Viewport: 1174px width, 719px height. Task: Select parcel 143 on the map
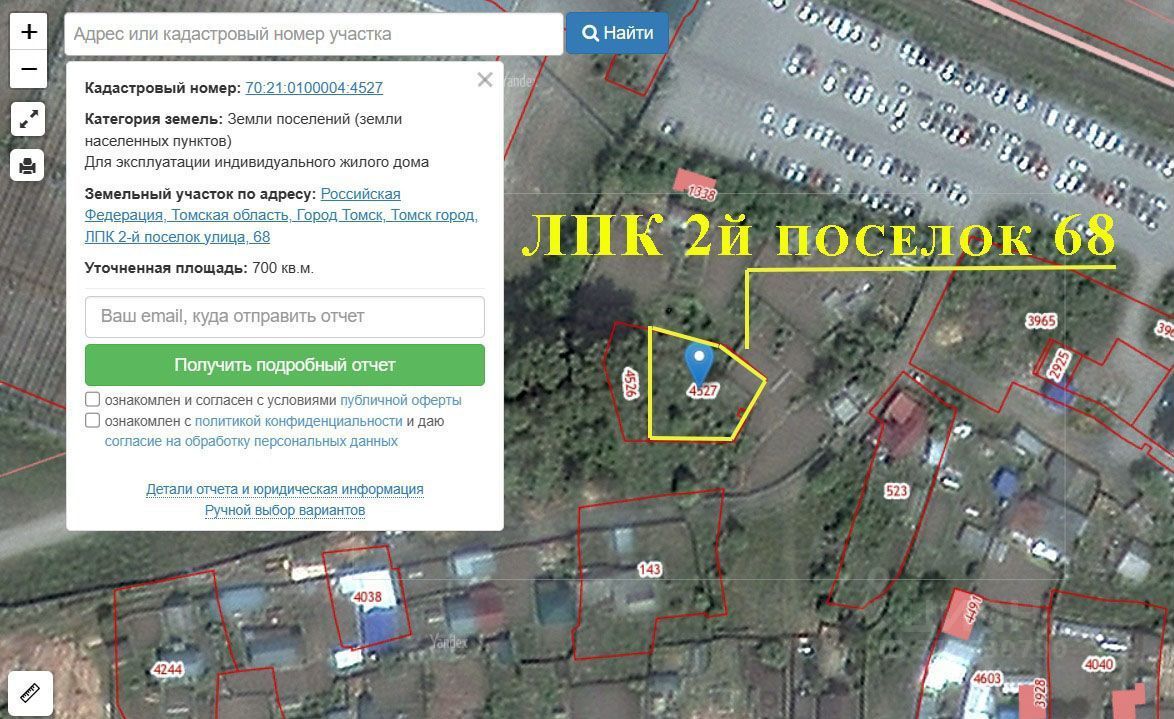tap(649, 569)
